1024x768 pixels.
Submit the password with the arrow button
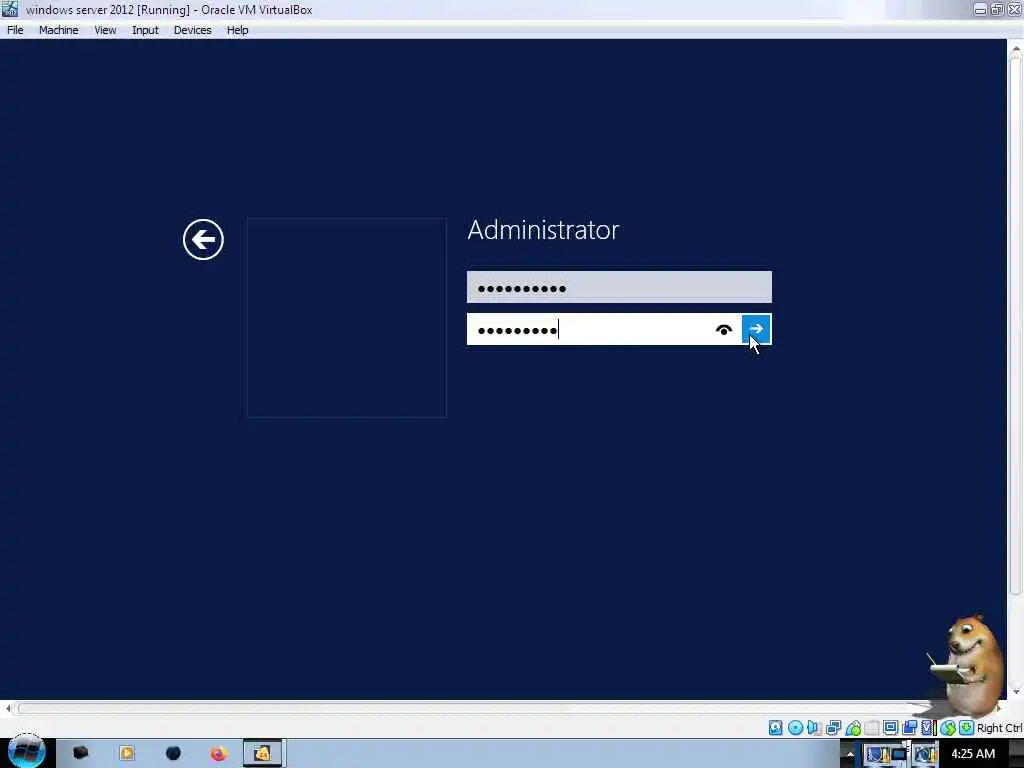[x=756, y=329]
